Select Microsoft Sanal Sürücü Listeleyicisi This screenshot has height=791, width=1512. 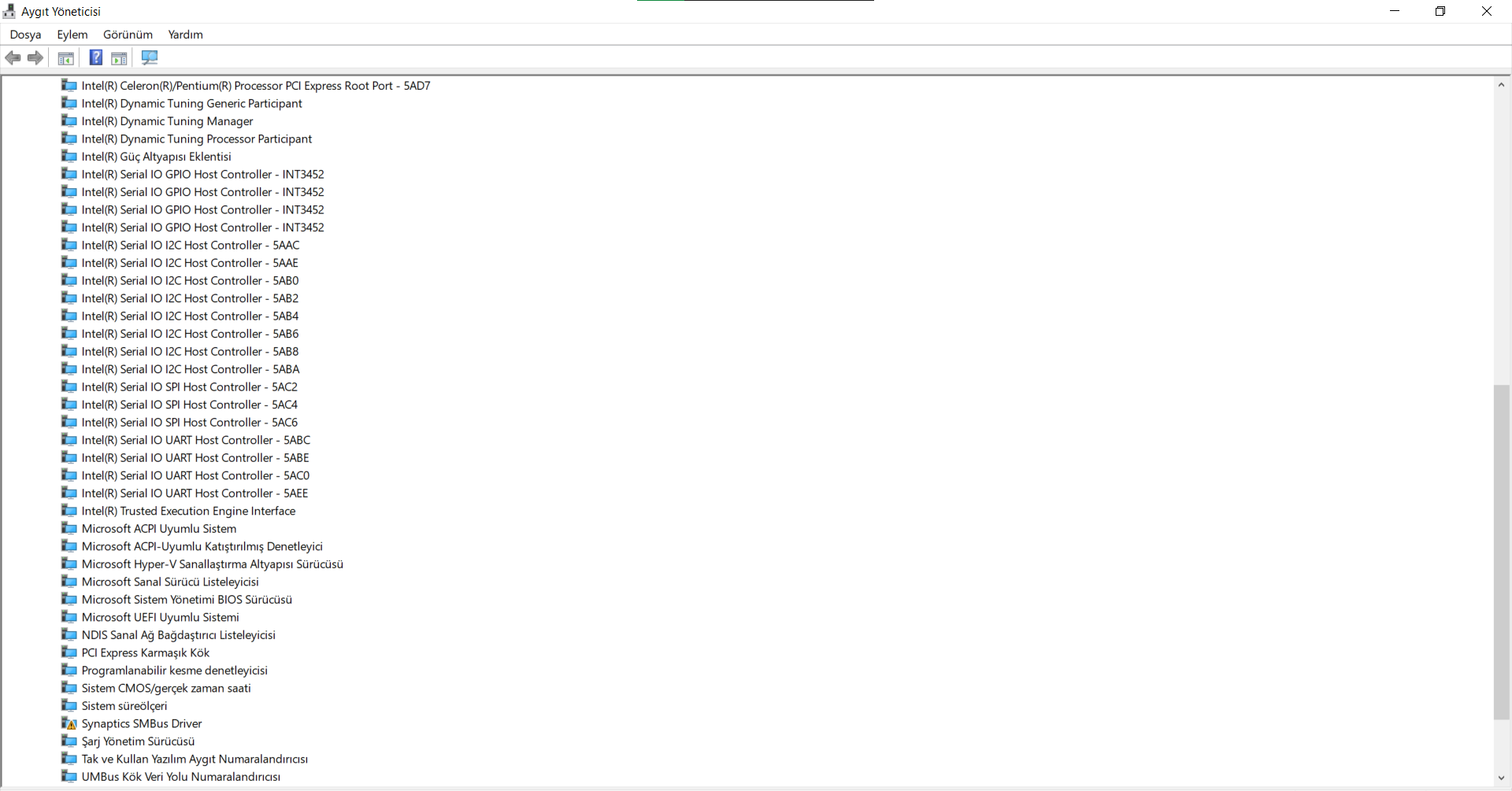170,582
